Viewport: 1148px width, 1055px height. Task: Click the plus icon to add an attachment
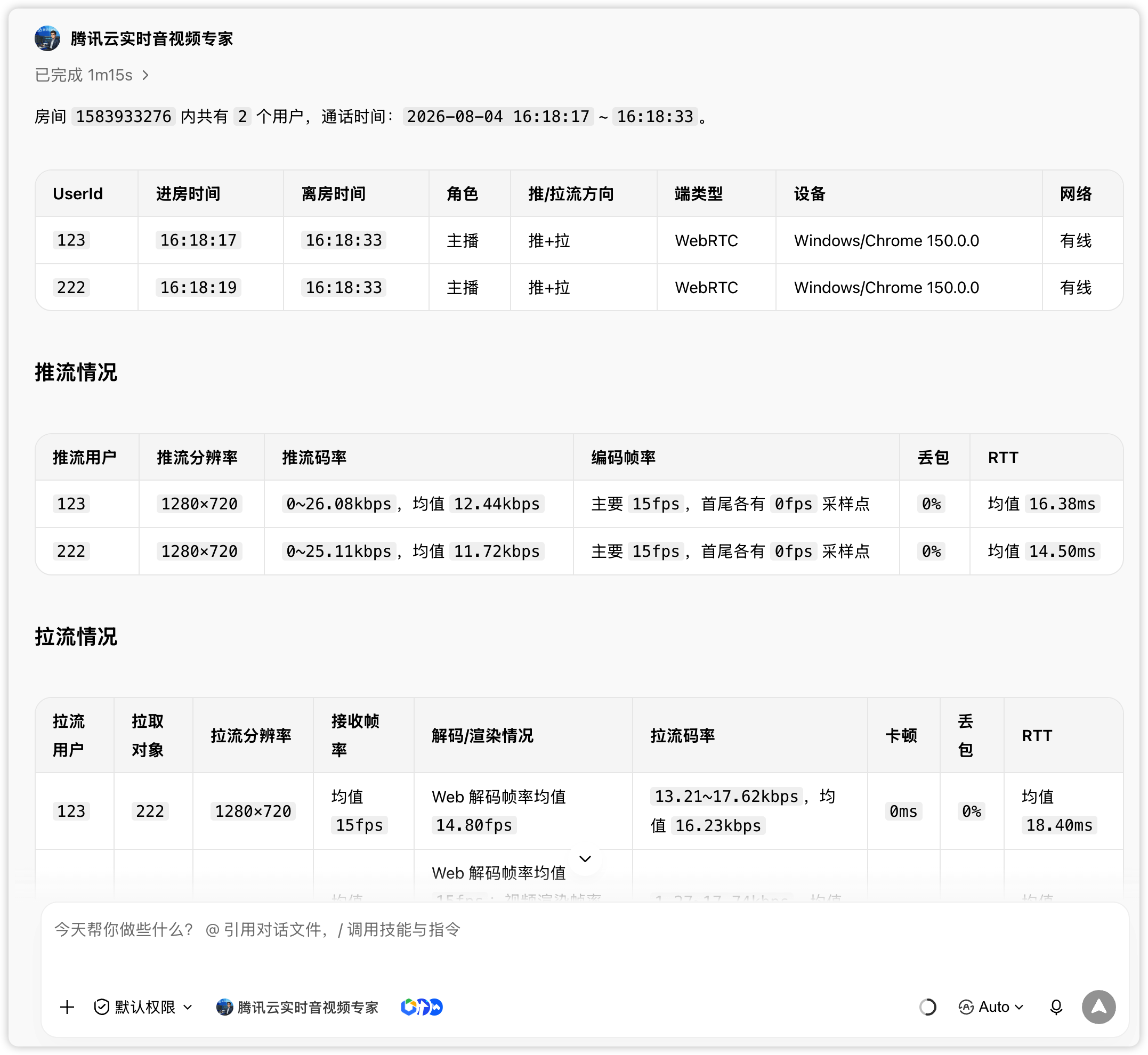[x=67, y=1007]
